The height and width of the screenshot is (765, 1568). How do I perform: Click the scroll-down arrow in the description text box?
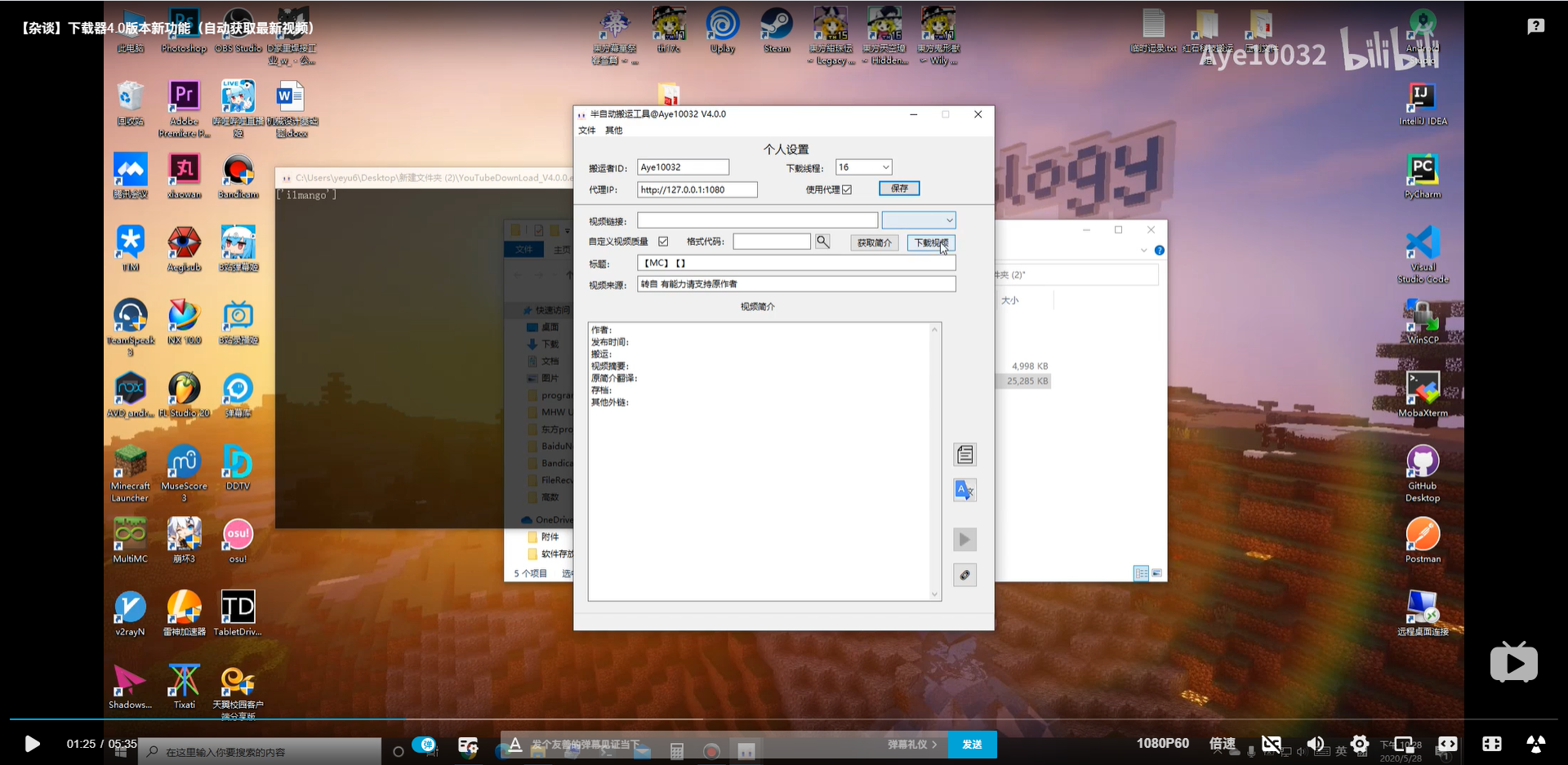(x=935, y=594)
